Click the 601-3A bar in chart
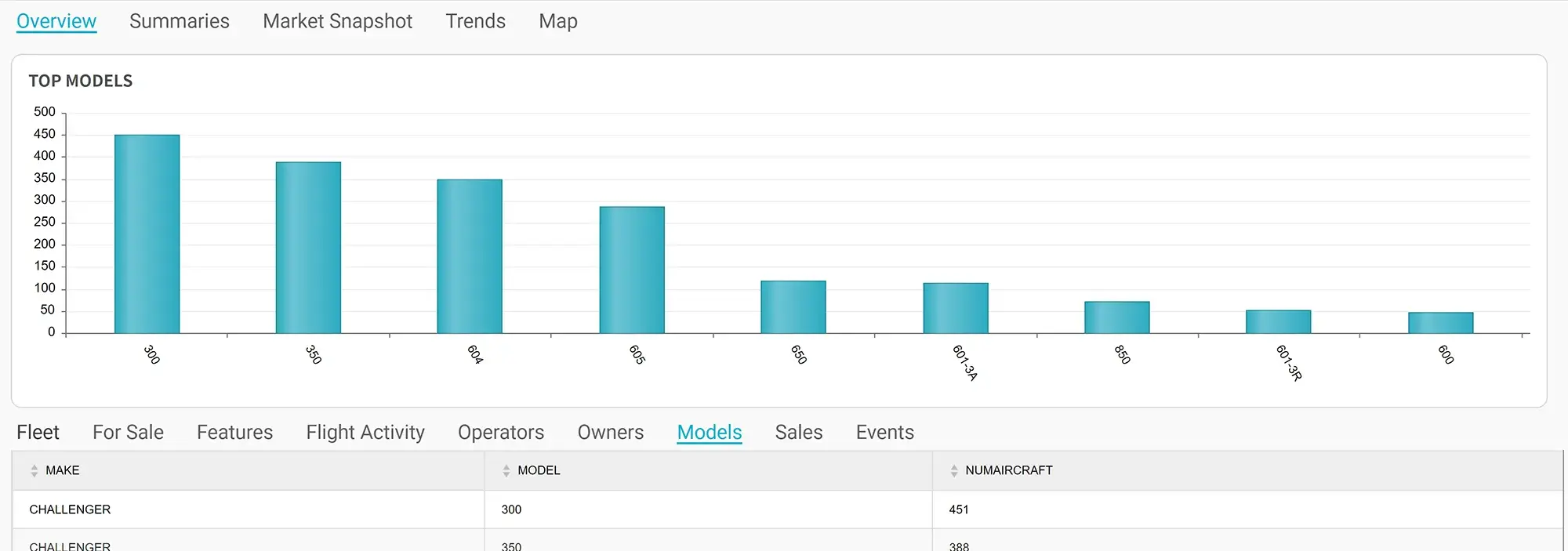This screenshot has width=1568, height=551. click(955, 308)
